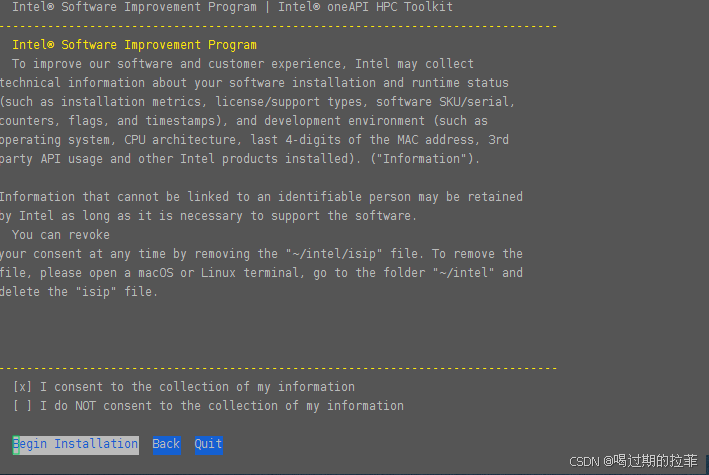Click the "I consent to the collection" label text
This screenshot has height=475, width=709.
tap(197, 387)
